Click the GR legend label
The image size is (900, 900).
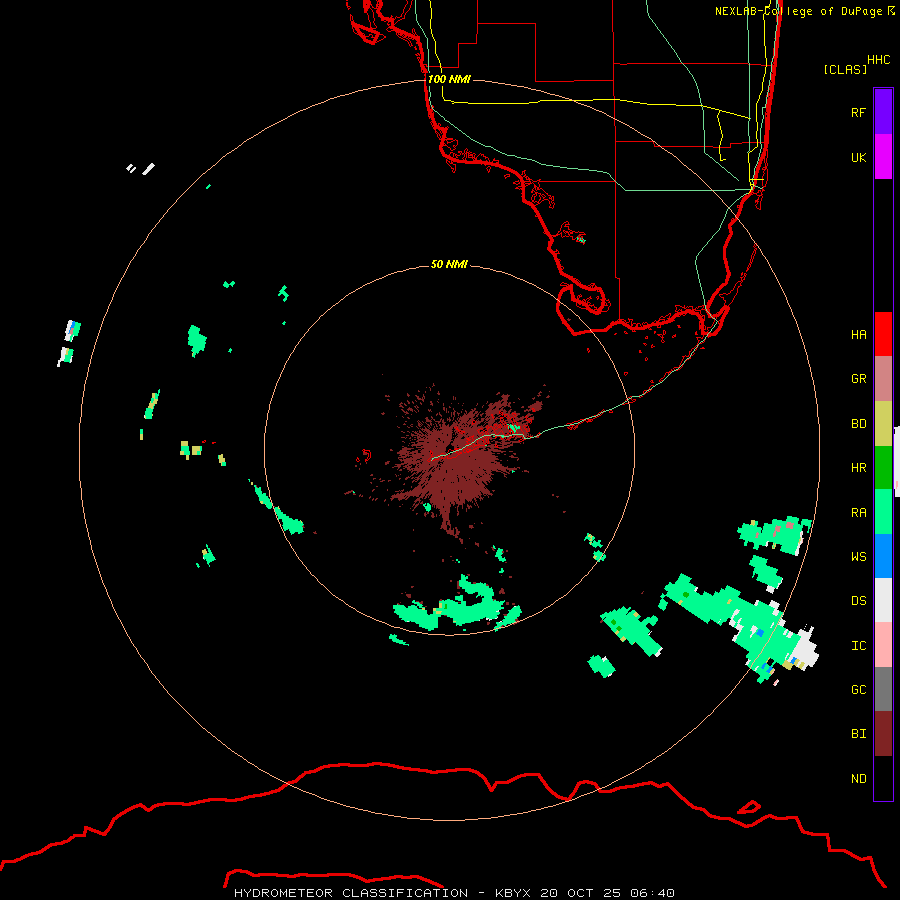(x=858, y=379)
